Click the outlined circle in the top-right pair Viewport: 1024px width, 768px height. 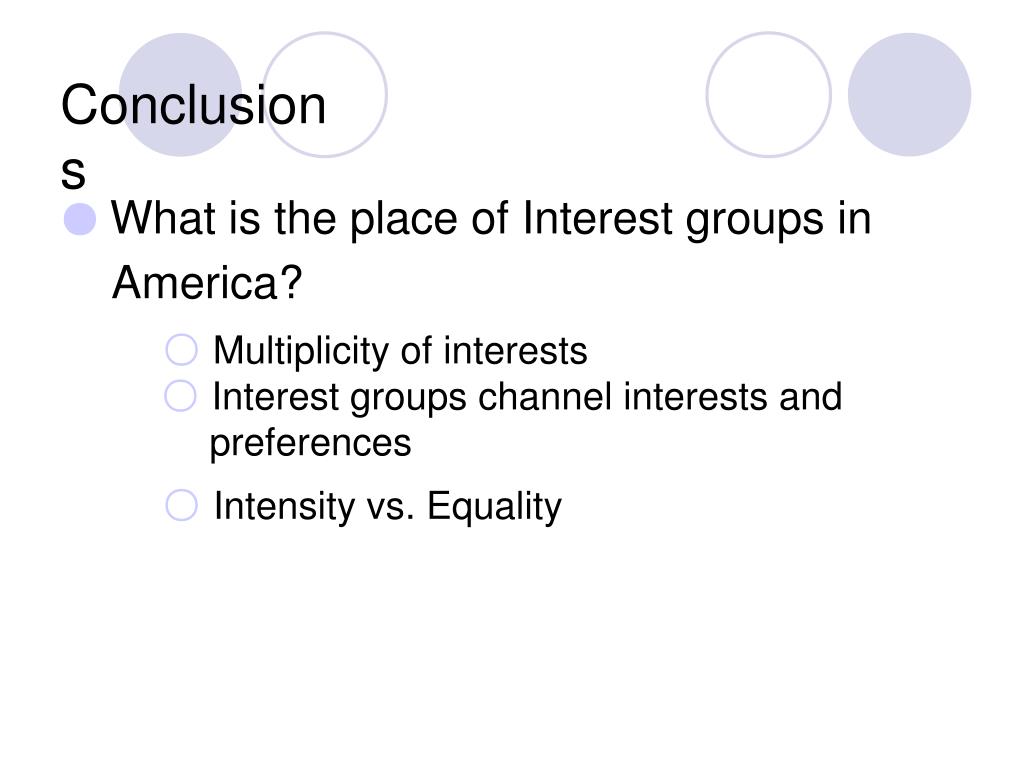pyautogui.click(x=769, y=95)
